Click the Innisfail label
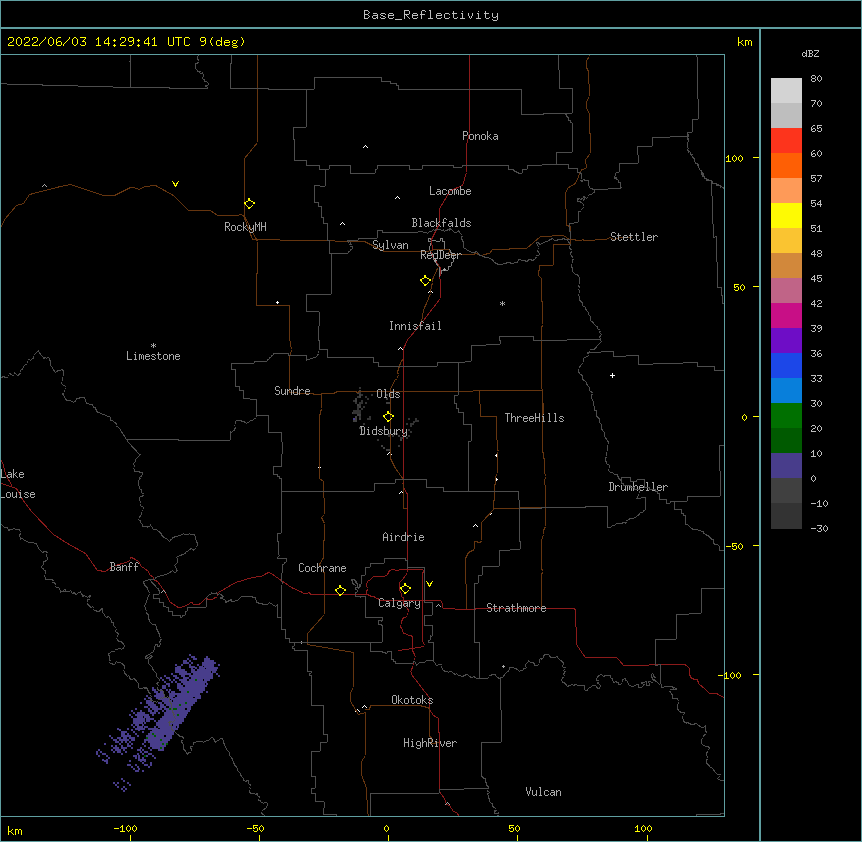This screenshot has height=842, width=862. (415, 326)
